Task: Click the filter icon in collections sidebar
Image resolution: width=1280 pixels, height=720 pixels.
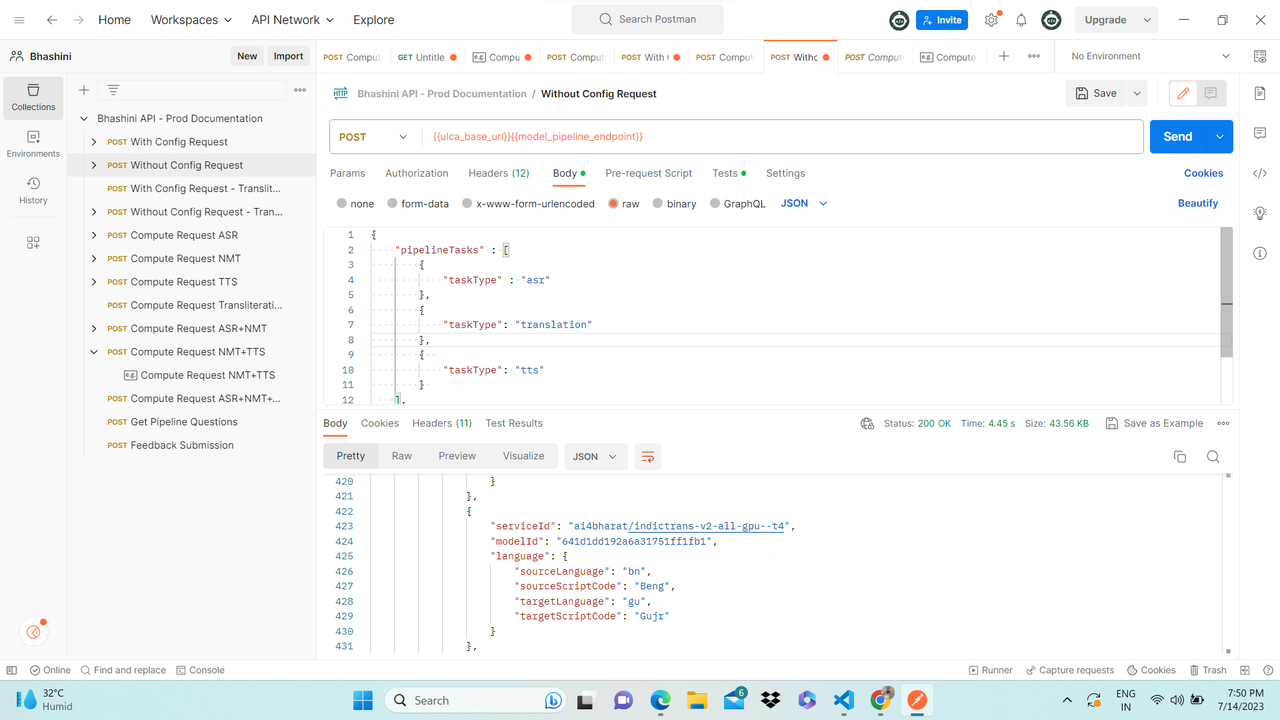Action: (113, 90)
